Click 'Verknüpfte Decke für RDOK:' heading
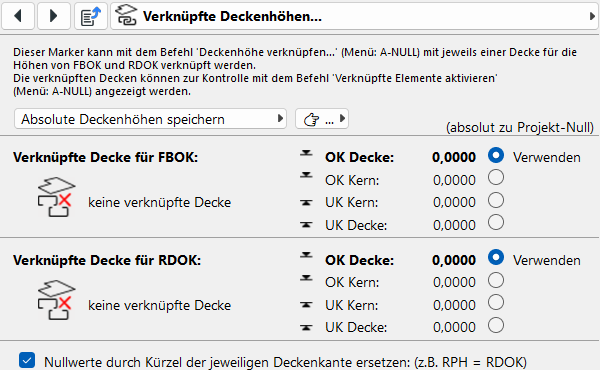 click(x=107, y=260)
